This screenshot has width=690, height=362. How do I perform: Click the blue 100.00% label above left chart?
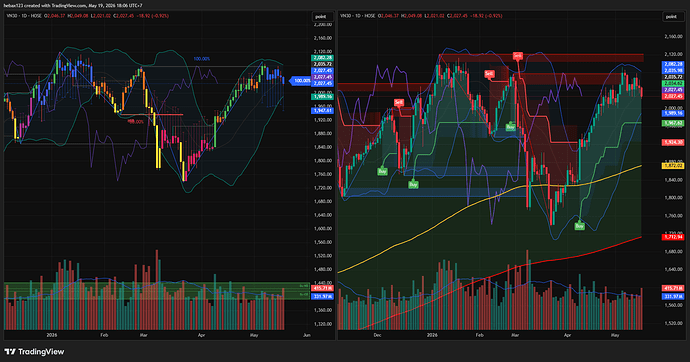(202, 59)
